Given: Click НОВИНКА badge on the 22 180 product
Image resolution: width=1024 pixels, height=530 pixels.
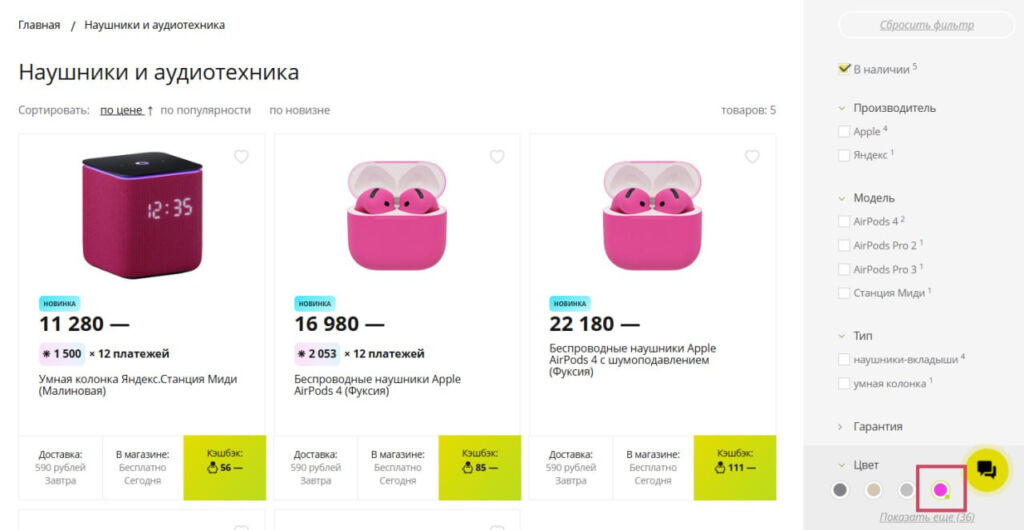Looking at the screenshot, I should coord(570,303).
